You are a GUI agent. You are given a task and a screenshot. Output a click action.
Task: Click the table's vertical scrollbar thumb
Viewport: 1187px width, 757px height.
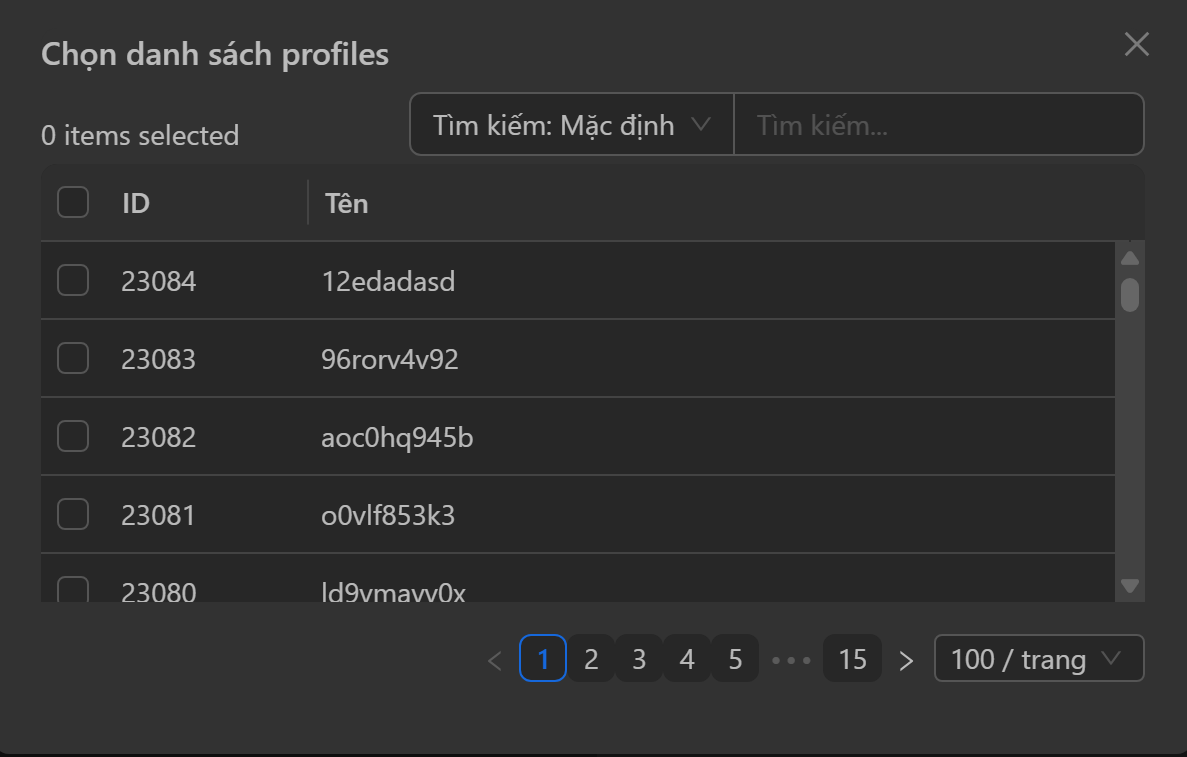click(x=1130, y=295)
